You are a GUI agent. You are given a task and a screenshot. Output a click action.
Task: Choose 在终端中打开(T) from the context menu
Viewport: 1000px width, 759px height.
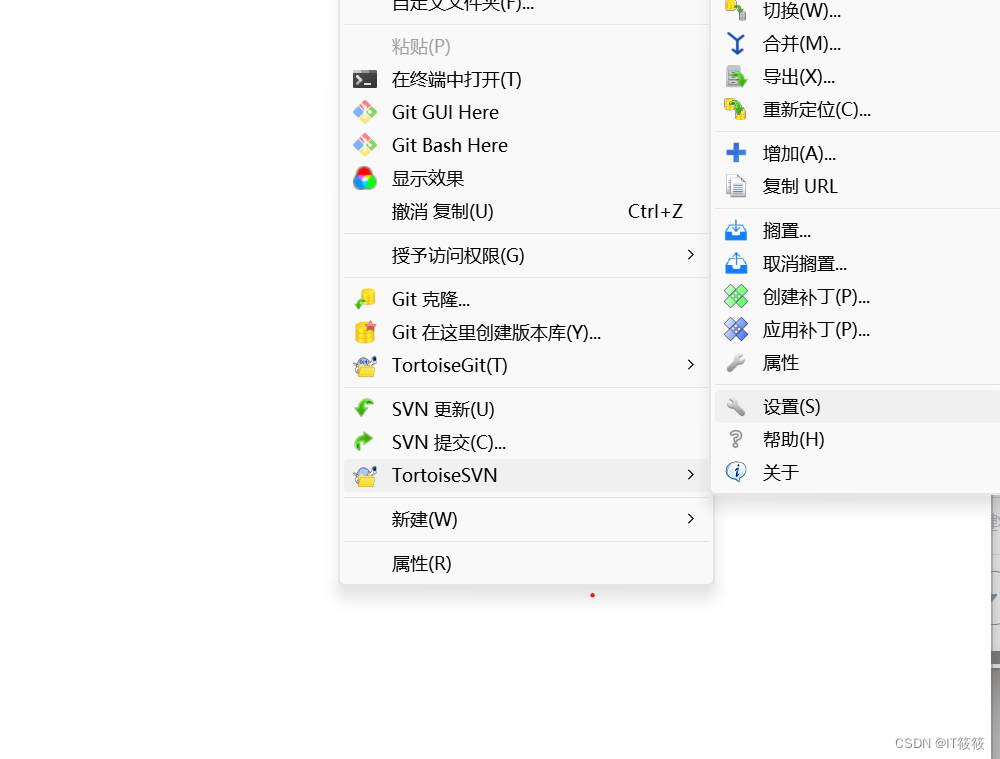pos(526,80)
